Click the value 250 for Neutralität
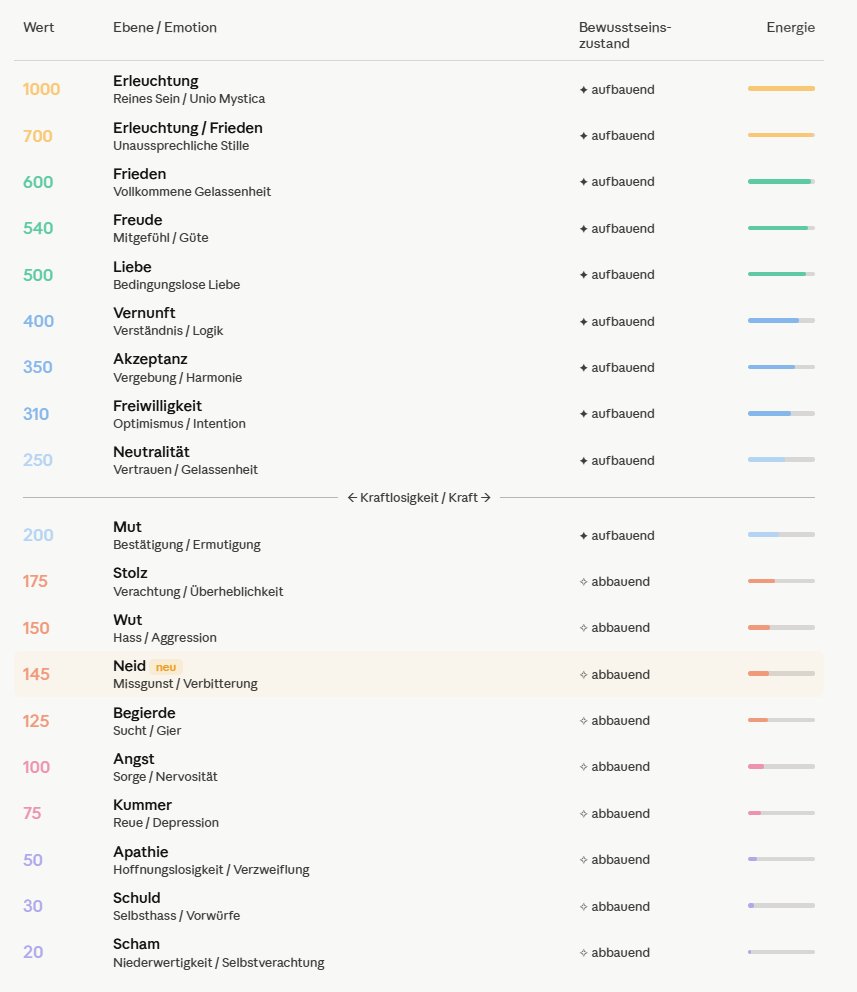The image size is (857, 992). coord(37,460)
